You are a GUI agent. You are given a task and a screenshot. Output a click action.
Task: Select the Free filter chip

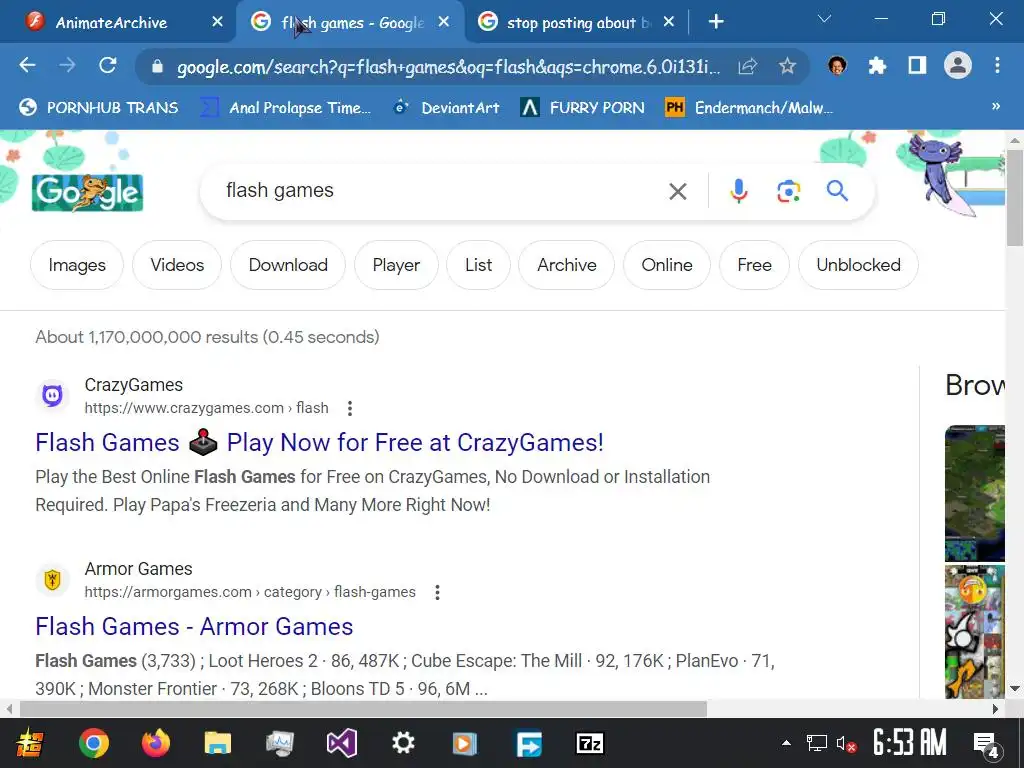754,265
